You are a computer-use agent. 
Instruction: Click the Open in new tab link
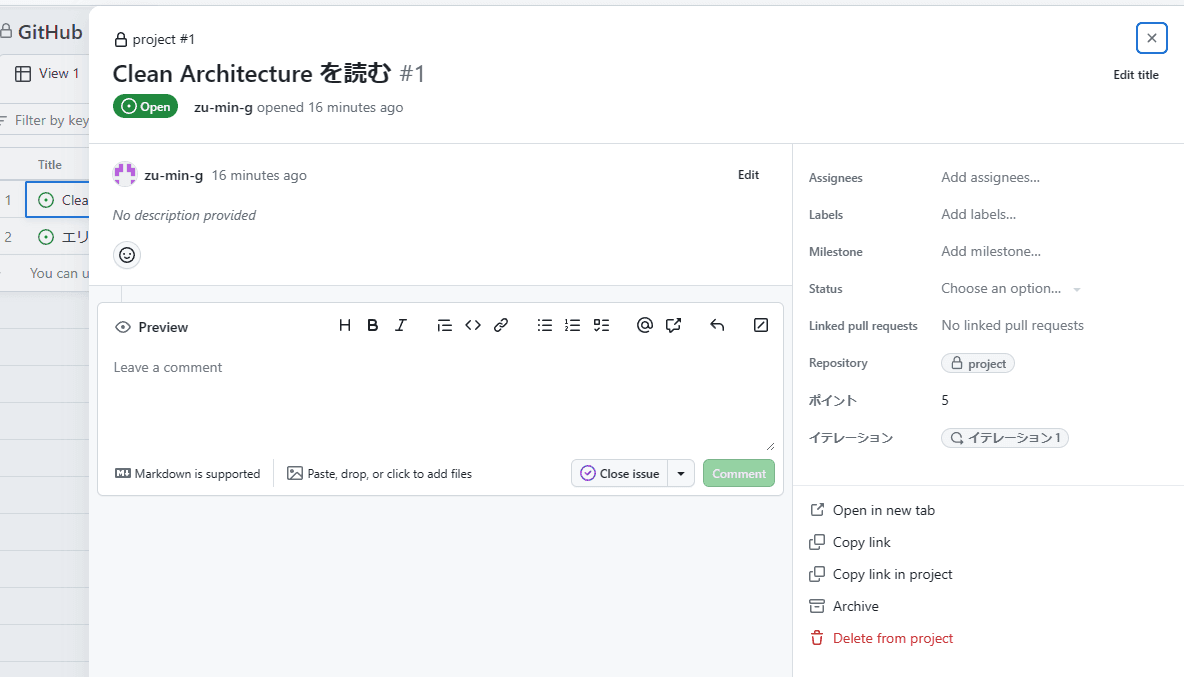(x=883, y=510)
